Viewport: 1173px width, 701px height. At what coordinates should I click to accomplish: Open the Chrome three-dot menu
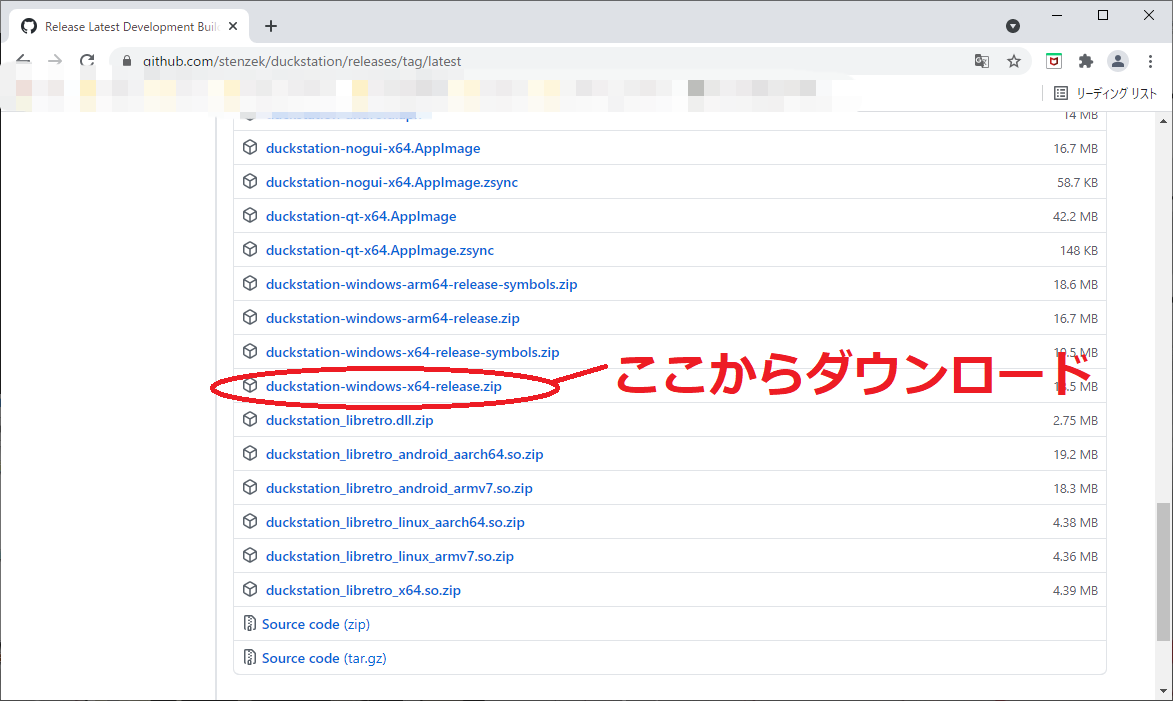click(1150, 61)
